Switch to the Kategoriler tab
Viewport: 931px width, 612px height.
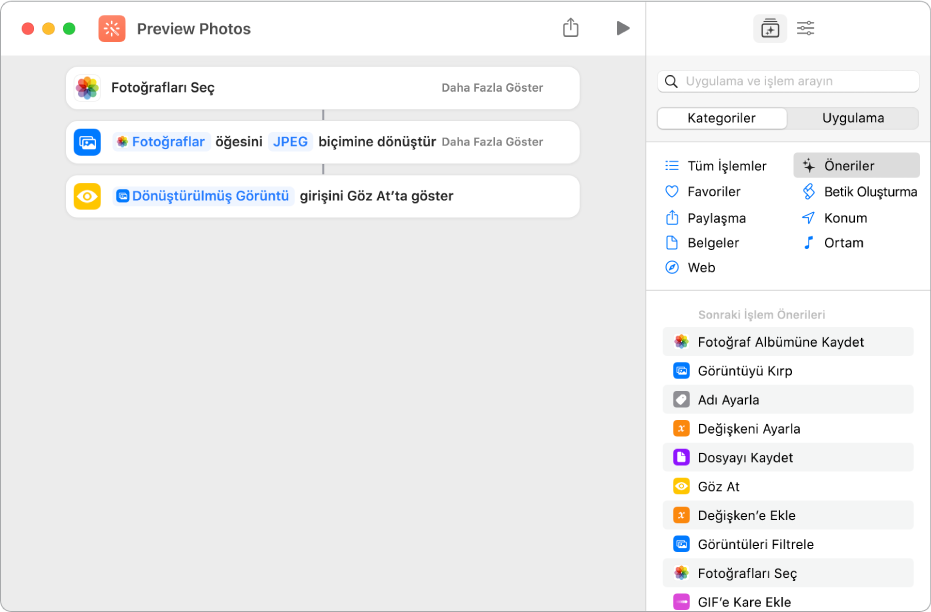pos(722,118)
